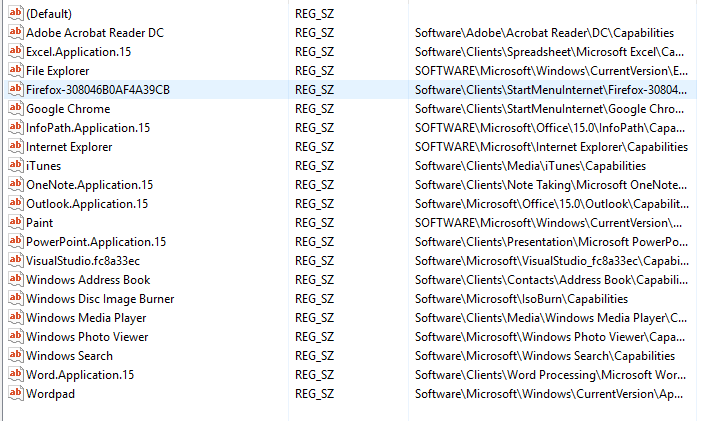Select the Word.Application.15 name
Screen dimensions: 707x421
pyautogui.click(x=80, y=375)
